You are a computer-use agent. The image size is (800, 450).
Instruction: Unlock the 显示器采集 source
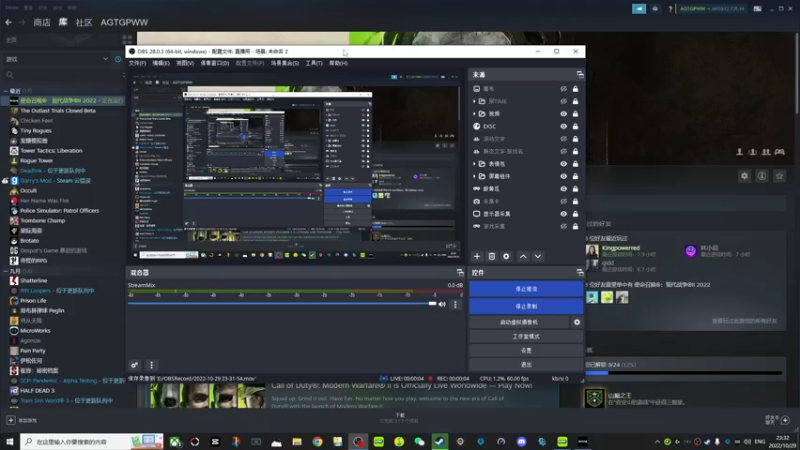(x=575, y=214)
